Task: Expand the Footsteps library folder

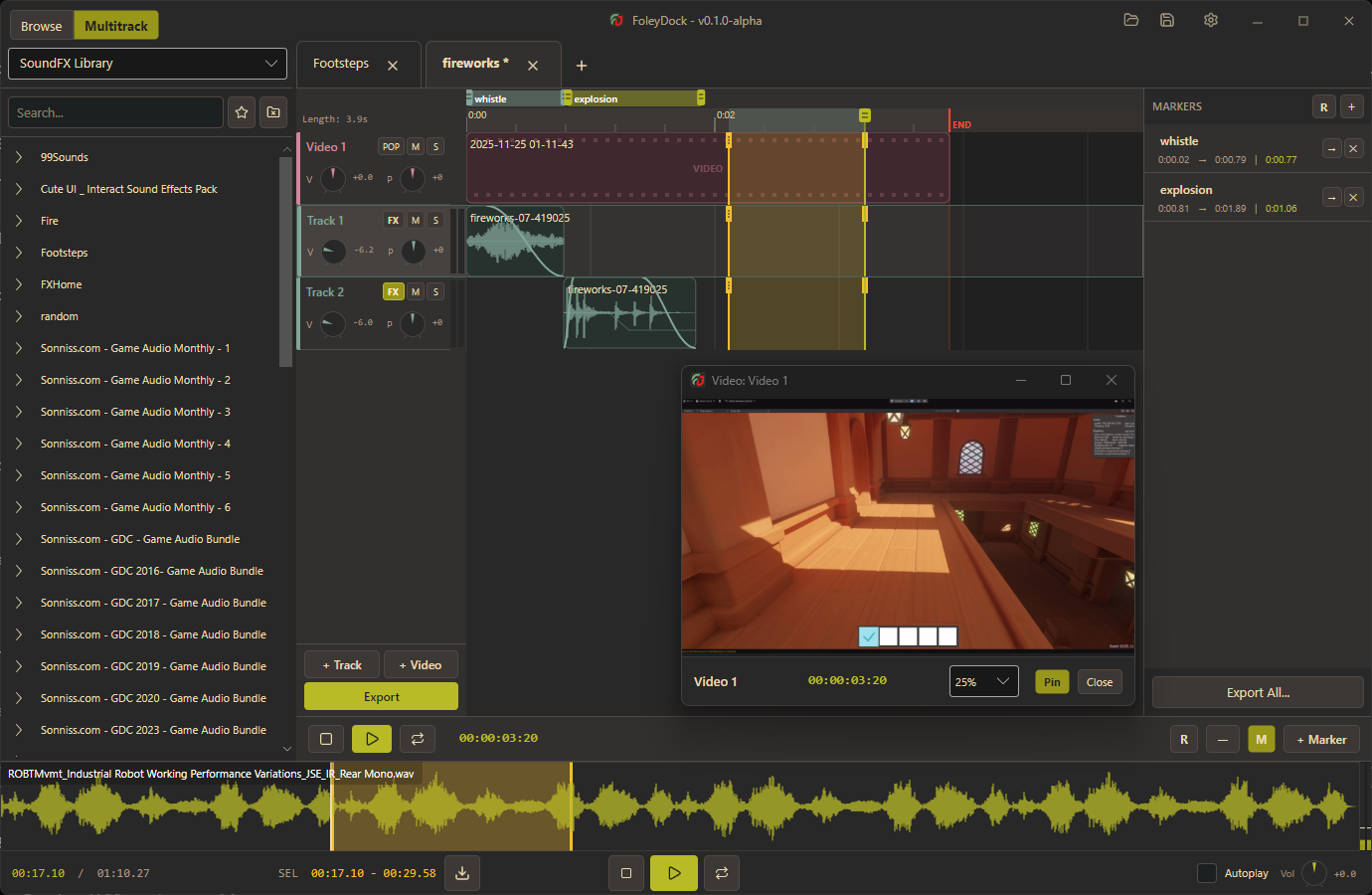Action: [19, 253]
